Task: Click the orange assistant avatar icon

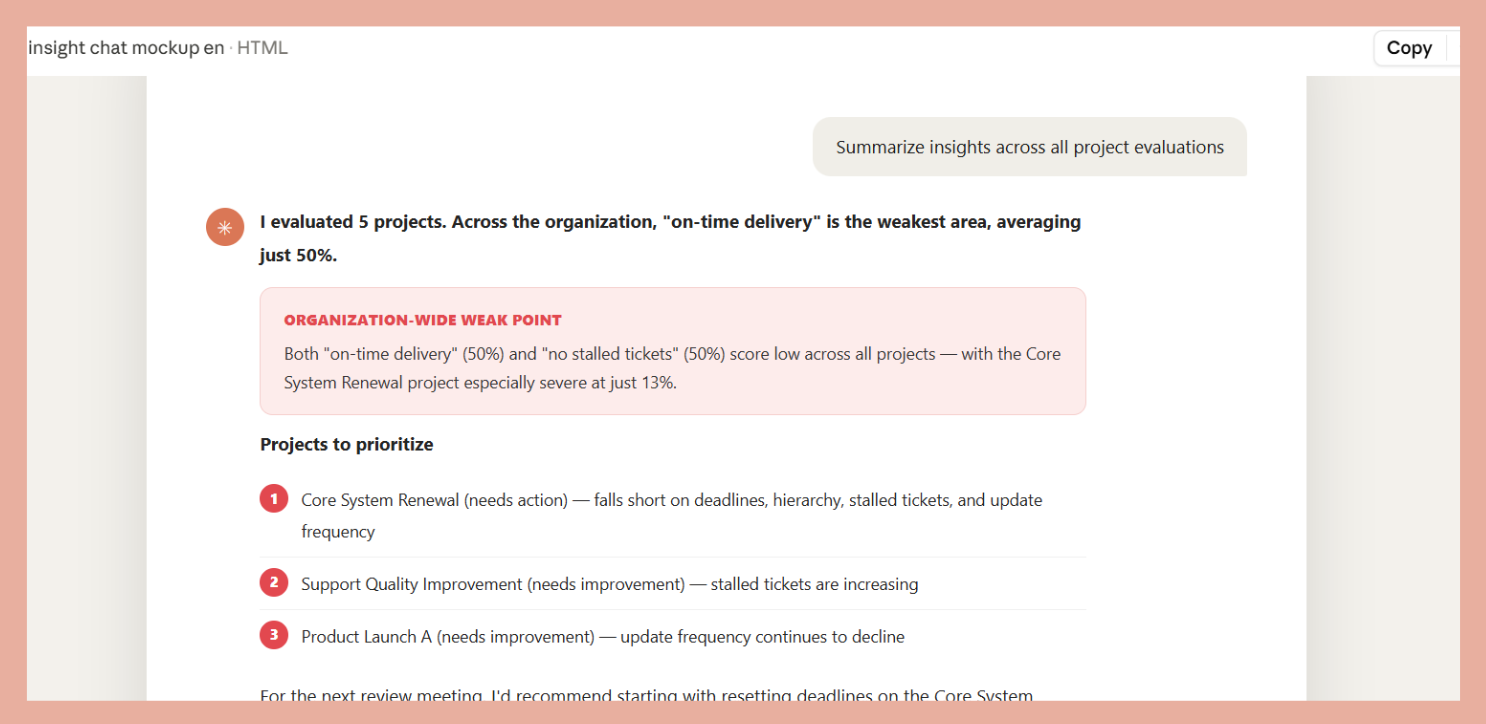Action: click(225, 227)
